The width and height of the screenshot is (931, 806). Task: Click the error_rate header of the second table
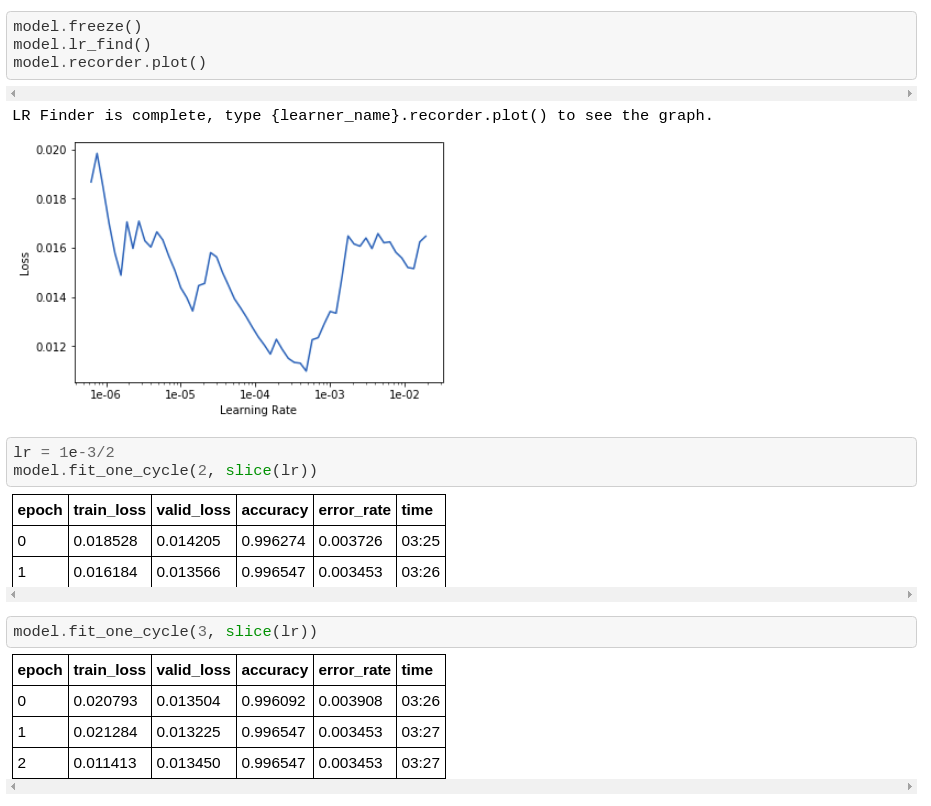coord(354,670)
